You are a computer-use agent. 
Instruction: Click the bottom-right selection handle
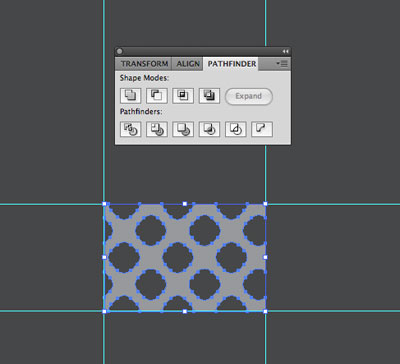(265, 311)
